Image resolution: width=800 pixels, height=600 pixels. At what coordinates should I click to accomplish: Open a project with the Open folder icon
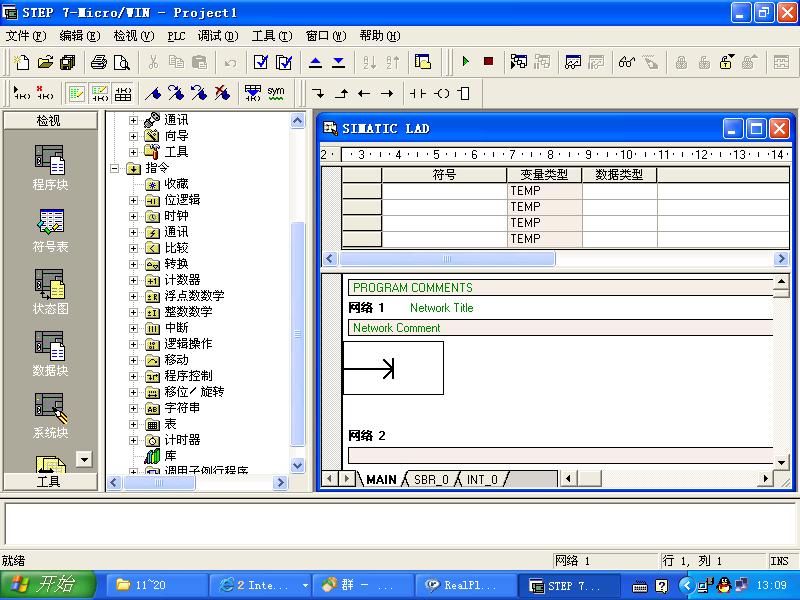45,62
